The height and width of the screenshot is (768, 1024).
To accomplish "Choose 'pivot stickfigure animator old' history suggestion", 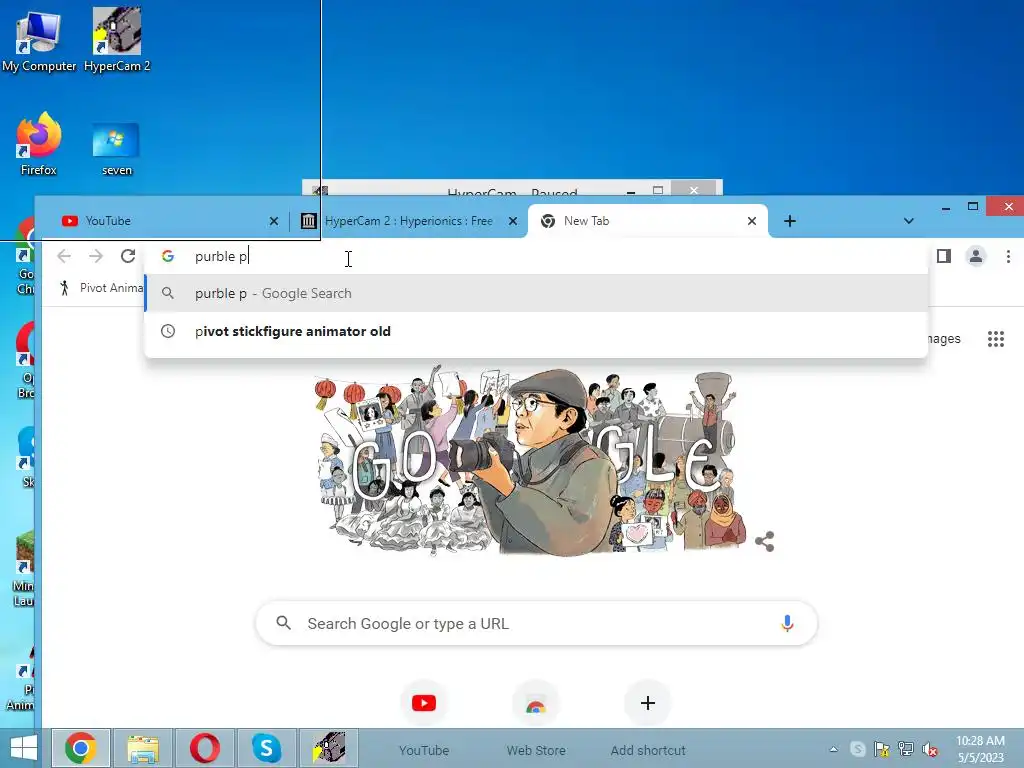I will [x=536, y=331].
